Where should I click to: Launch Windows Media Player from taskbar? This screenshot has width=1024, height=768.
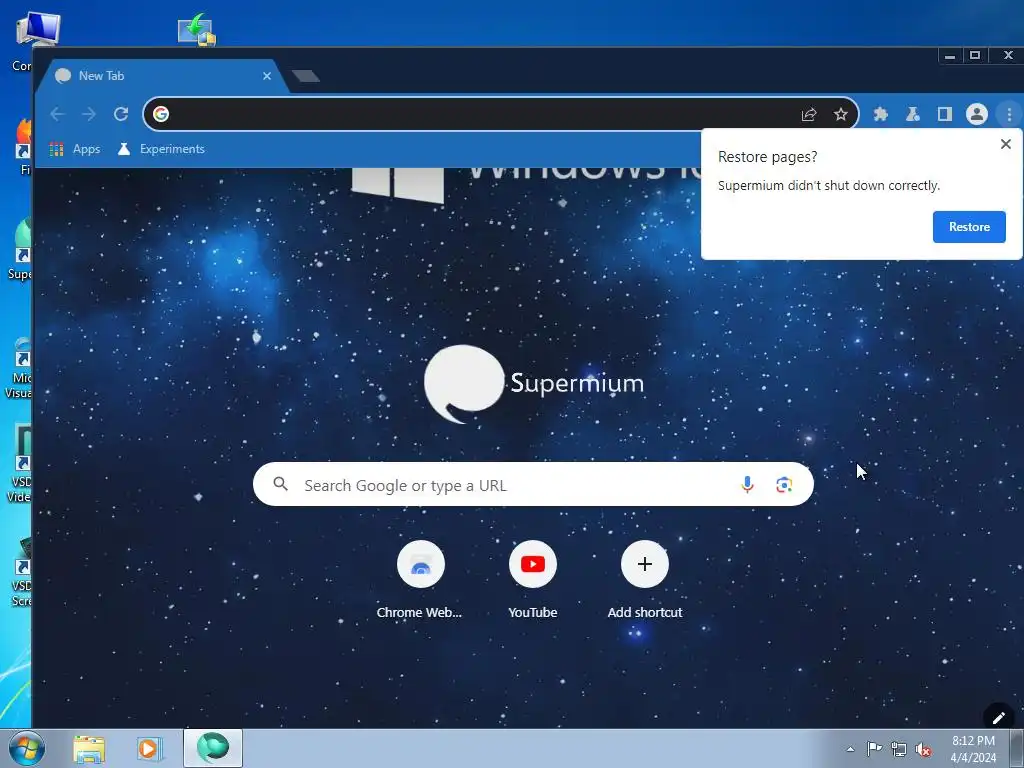click(x=150, y=748)
